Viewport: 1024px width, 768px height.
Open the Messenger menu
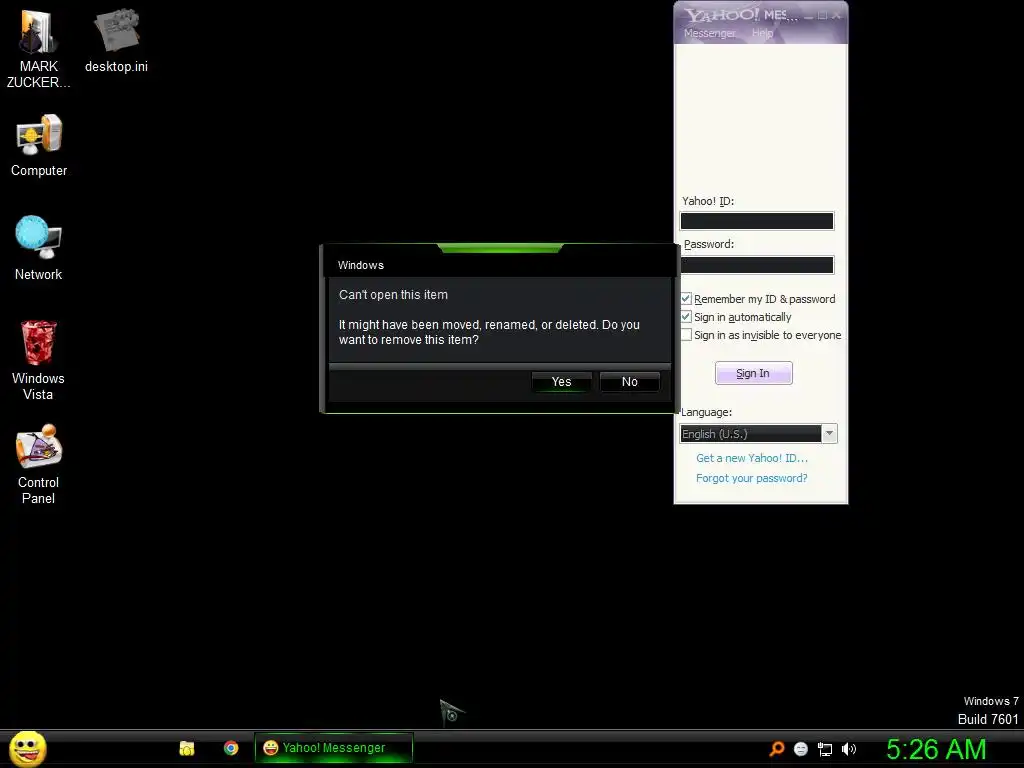point(709,33)
